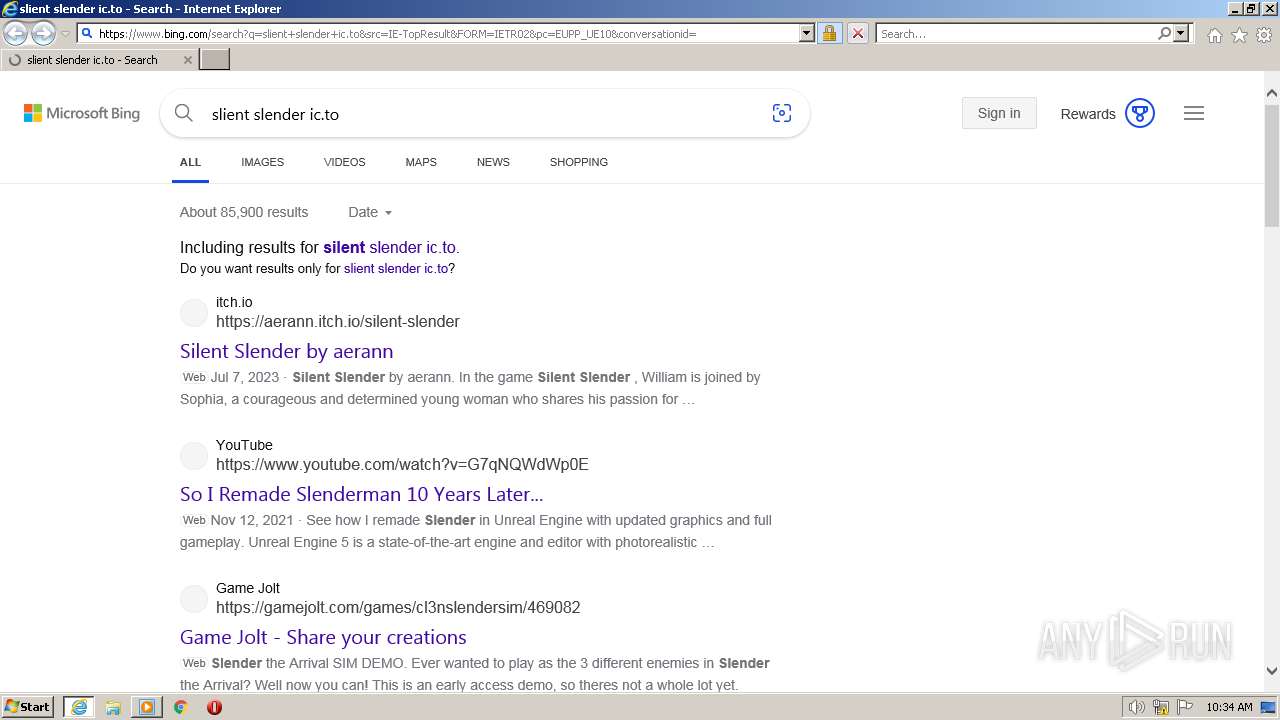Open the aerann.itch.io/silent-slender URL
The width and height of the screenshot is (1280, 720).
click(338, 322)
